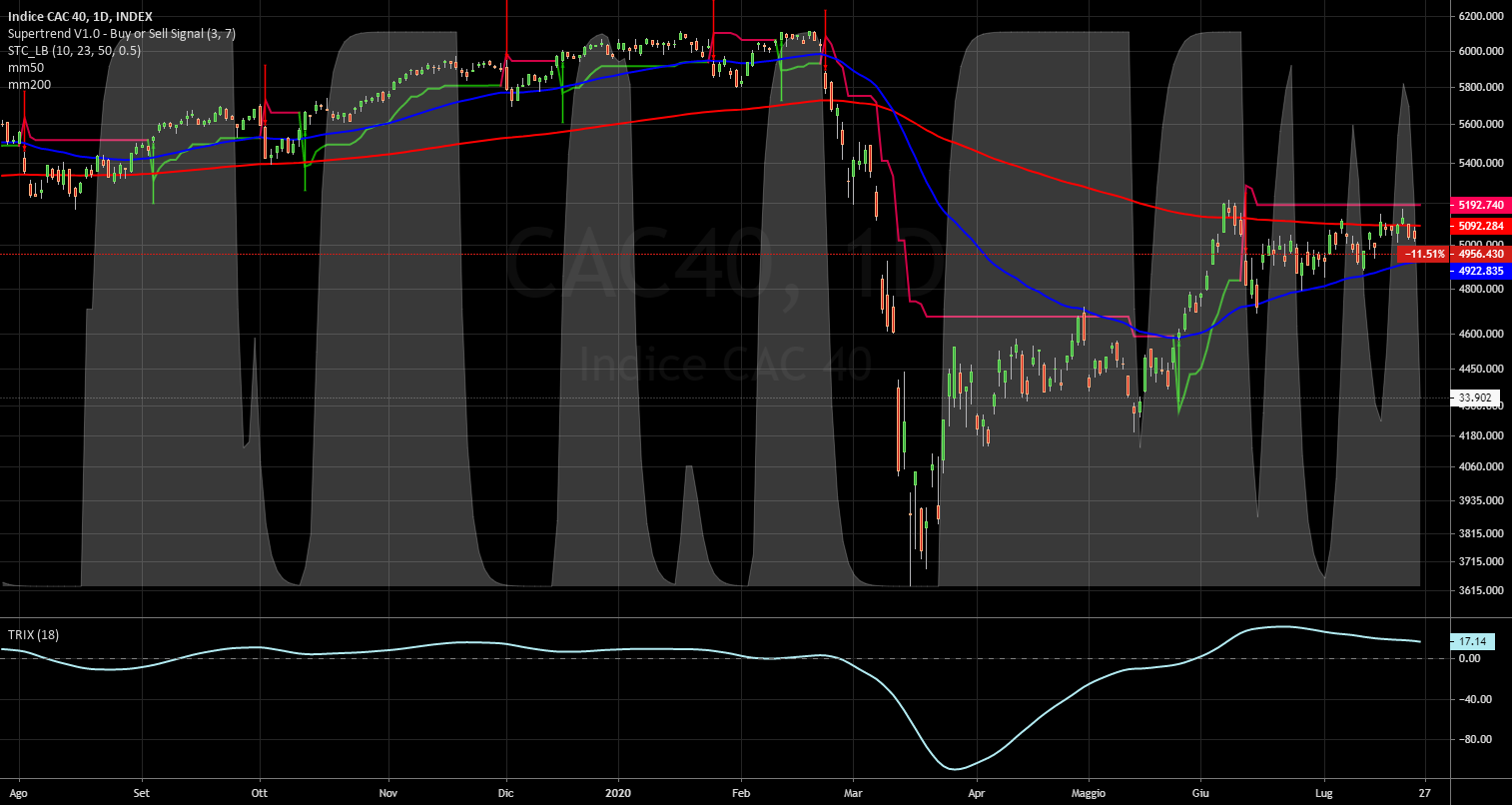
Task: Click the Feb label on time axis
Action: coord(741,794)
